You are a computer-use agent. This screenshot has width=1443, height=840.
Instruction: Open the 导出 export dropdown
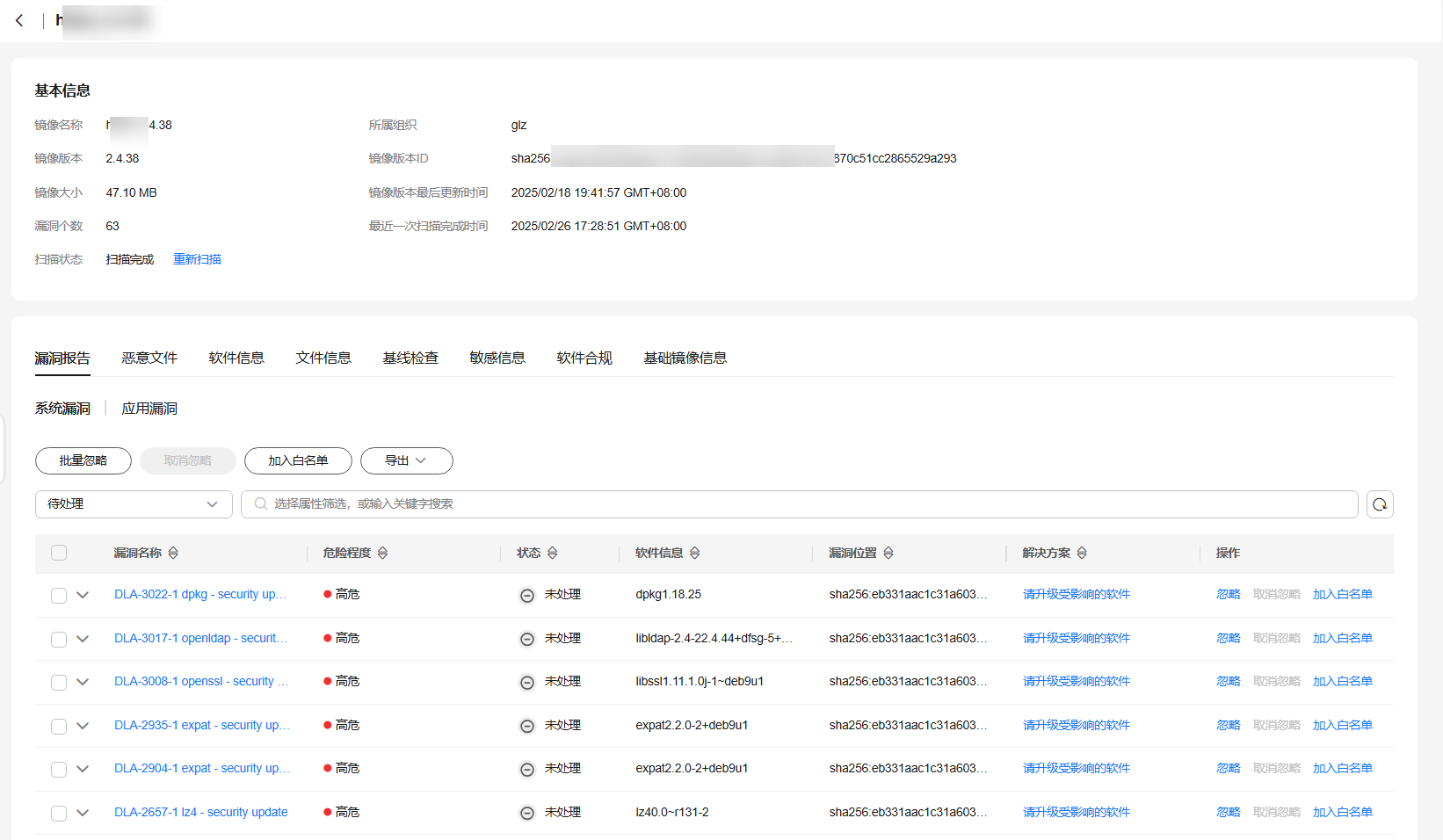point(406,460)
